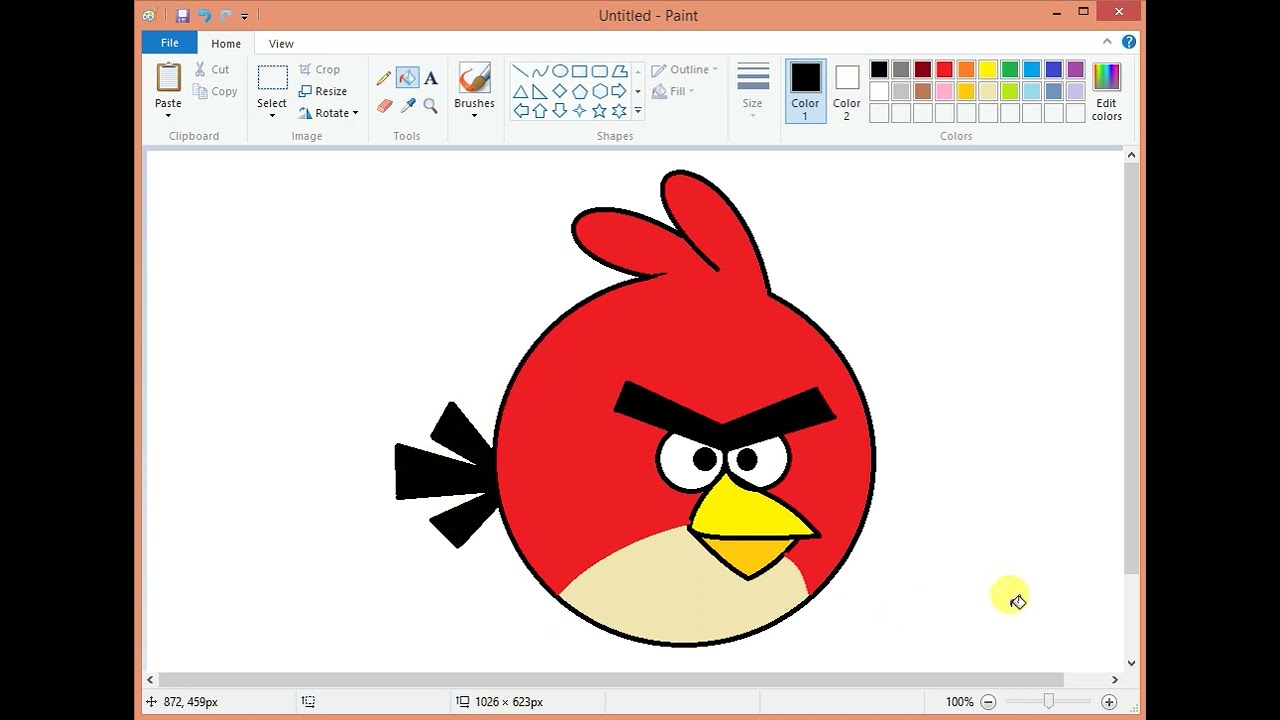Image resolution: width=1280 pixels, height=720 pixels.
Task: Choose the pink (rose) palette swatch
Action: [x=944, y=91]
